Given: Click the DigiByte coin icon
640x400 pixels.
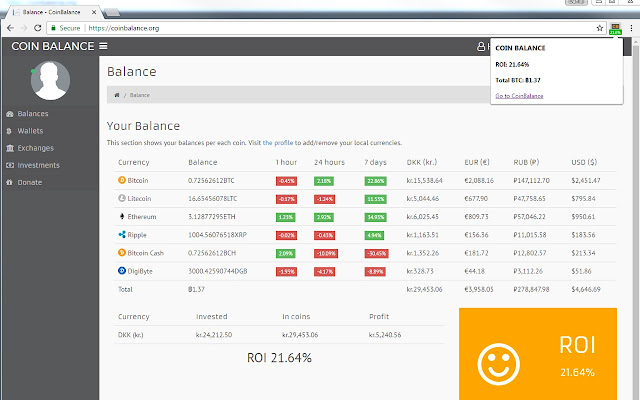Looking at the screenshot, I should tap(122, 271).
